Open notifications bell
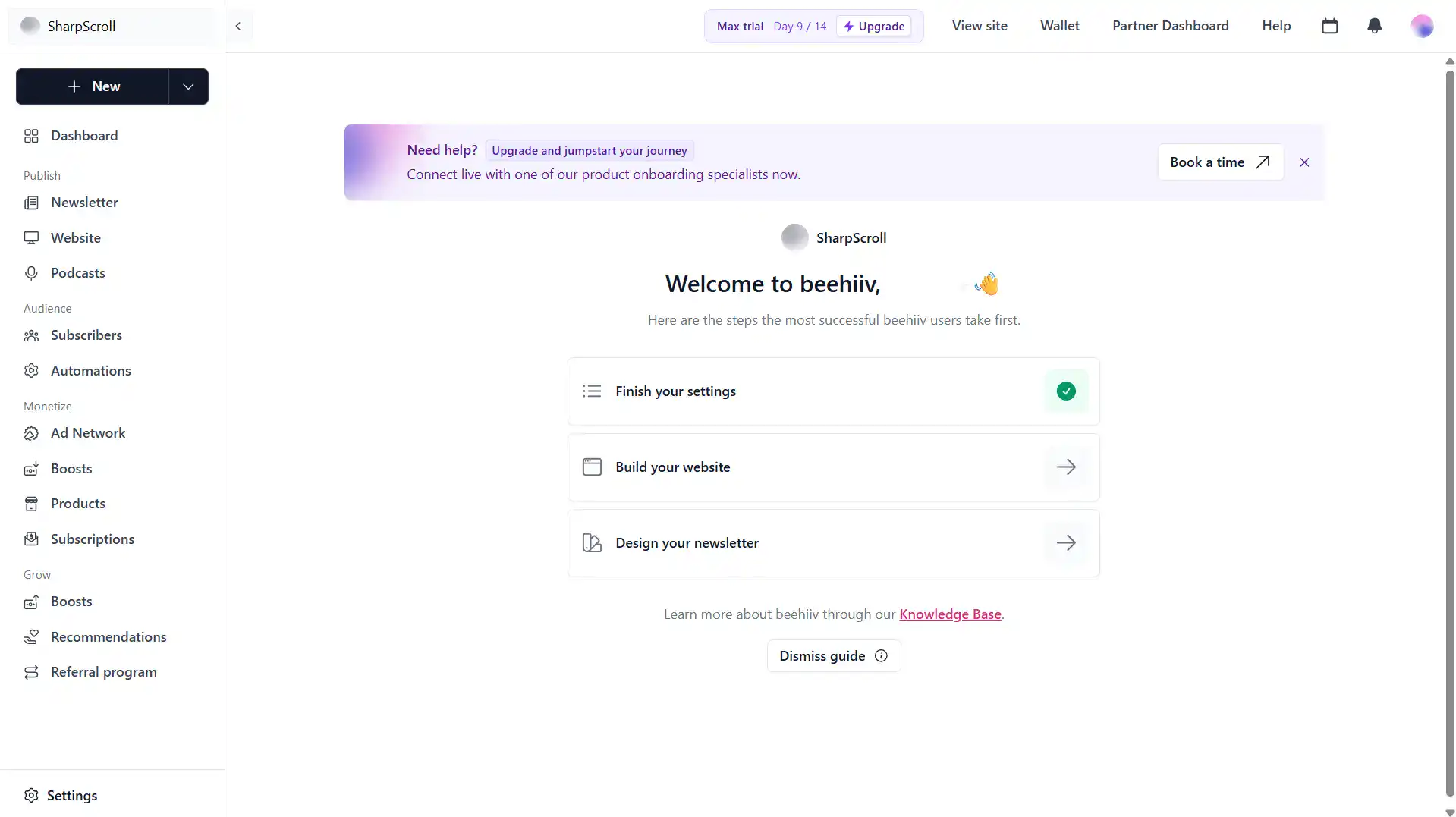 click(1374, 26)
